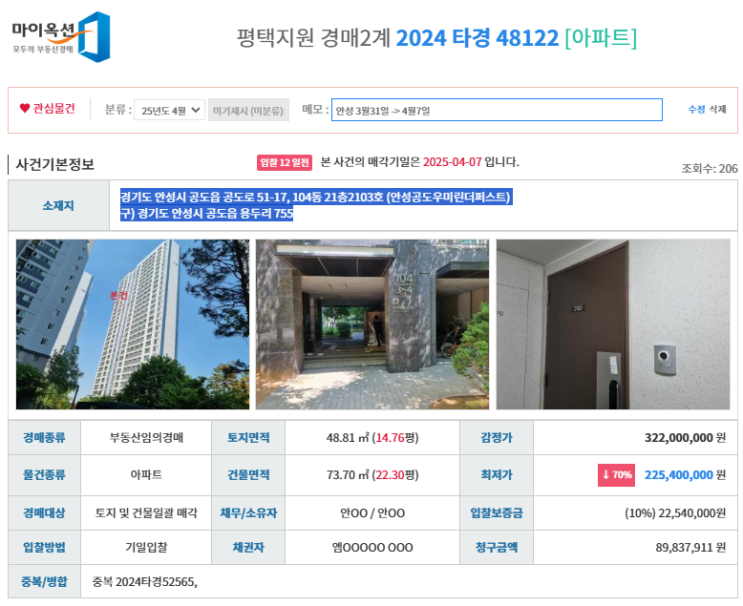Image resolution: width=743 pixels, height=606 pixels.
Task: Click the red heart 관심물건 icon
Action: [25, 108]
